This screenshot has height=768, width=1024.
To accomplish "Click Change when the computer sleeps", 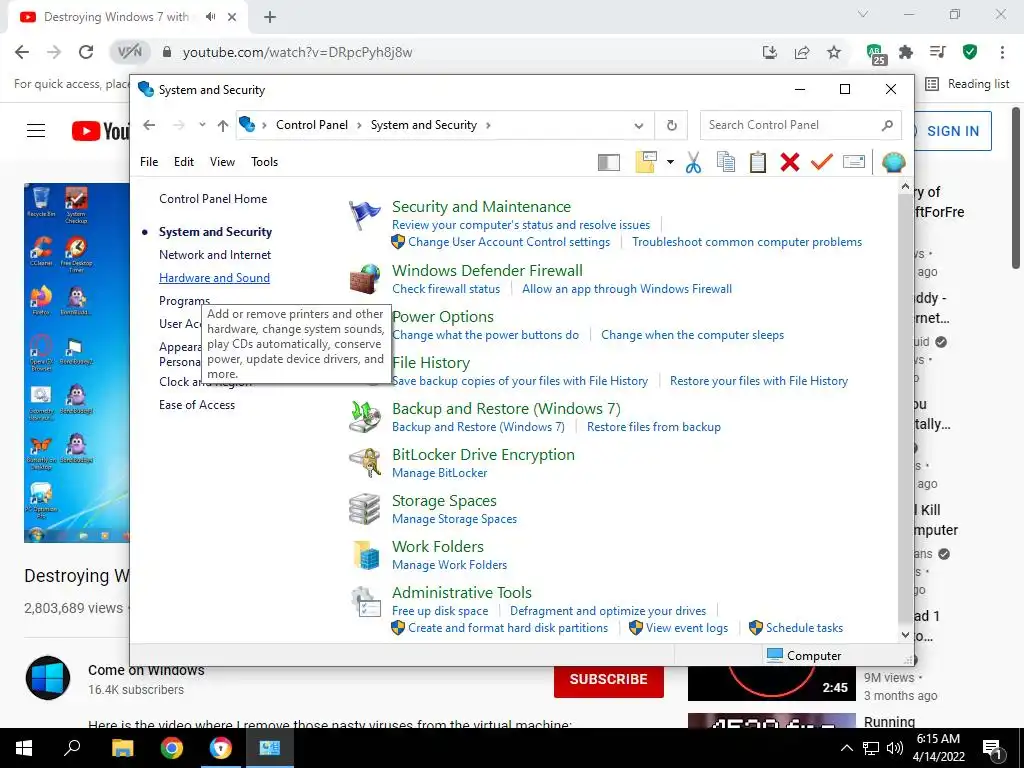I will tap(692, 335).
